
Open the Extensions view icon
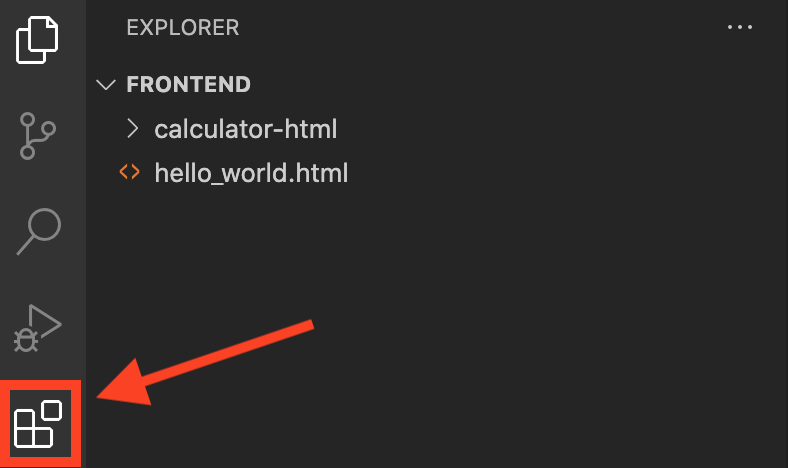click(38, 424)
